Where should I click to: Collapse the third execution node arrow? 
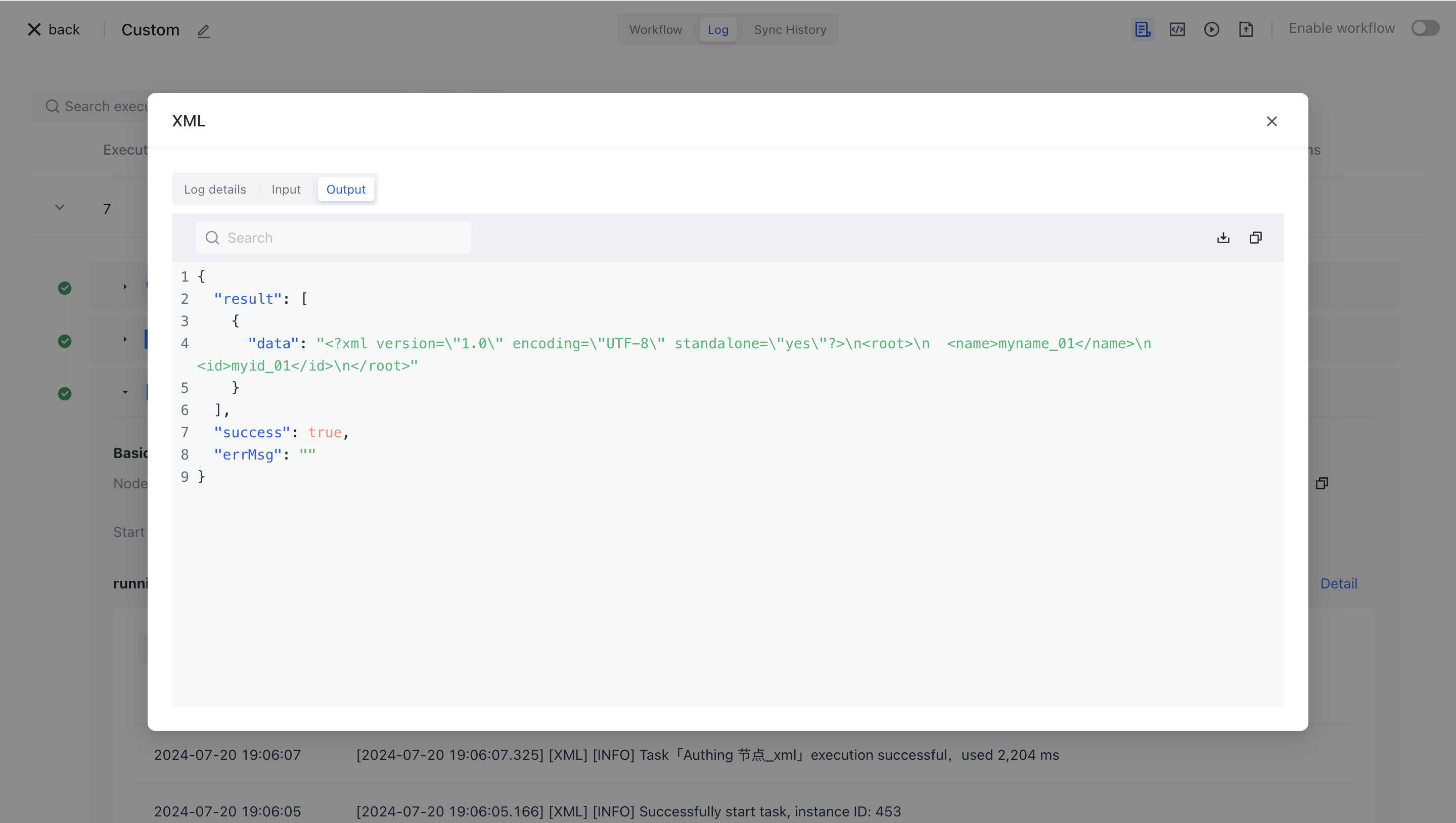pos(125,392)
